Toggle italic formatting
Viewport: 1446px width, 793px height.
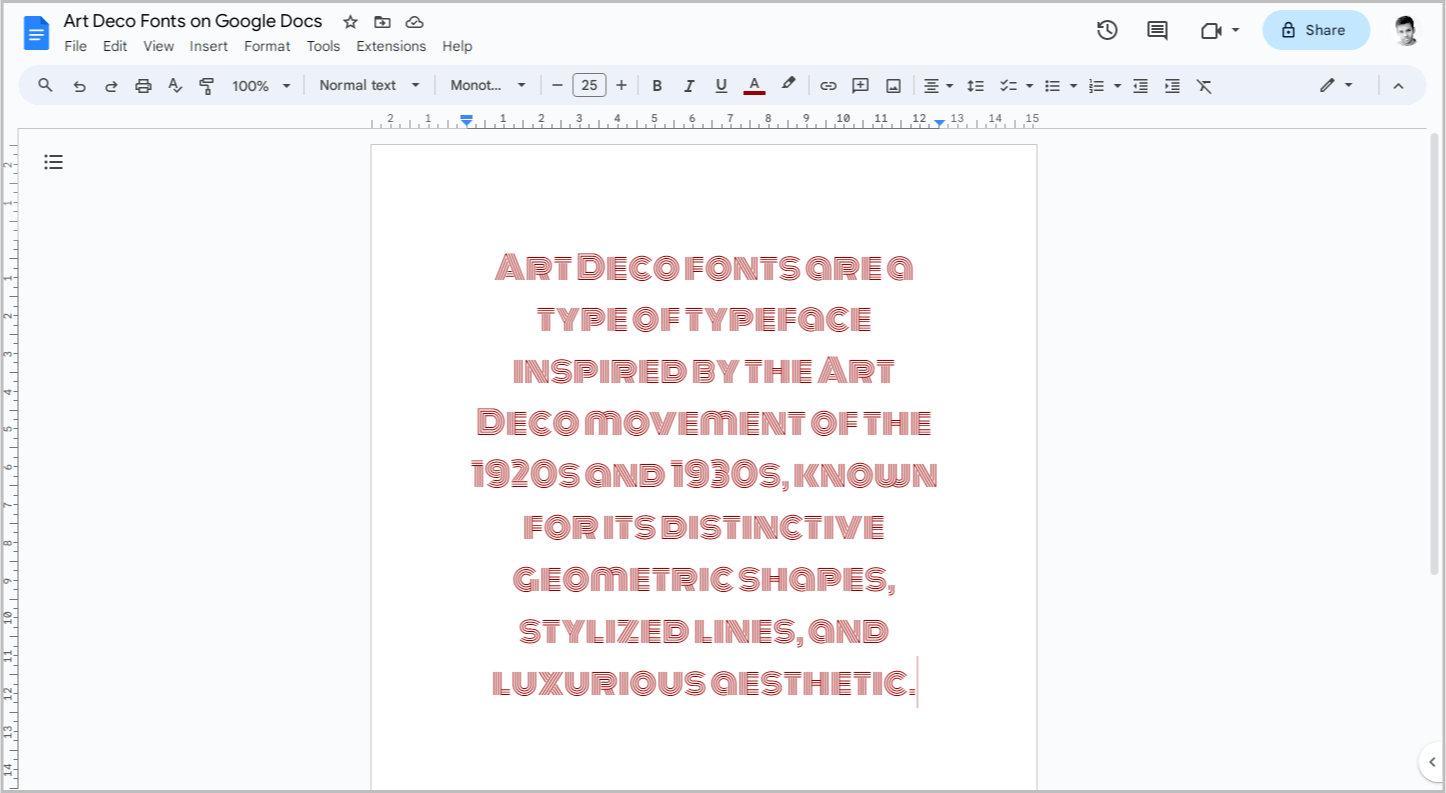[689, 85]
